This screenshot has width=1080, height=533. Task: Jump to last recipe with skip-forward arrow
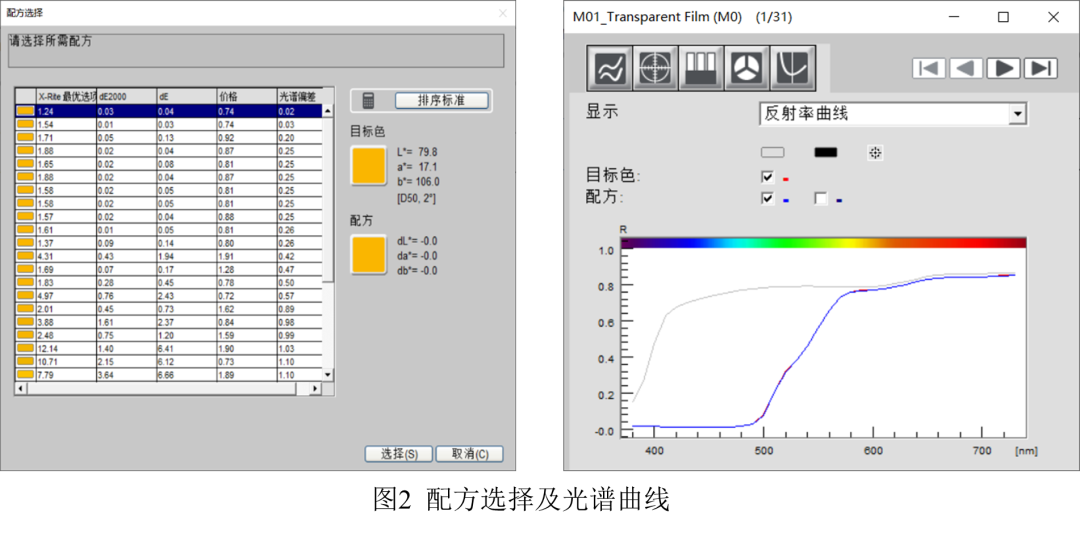click(x=1041, y=68)
